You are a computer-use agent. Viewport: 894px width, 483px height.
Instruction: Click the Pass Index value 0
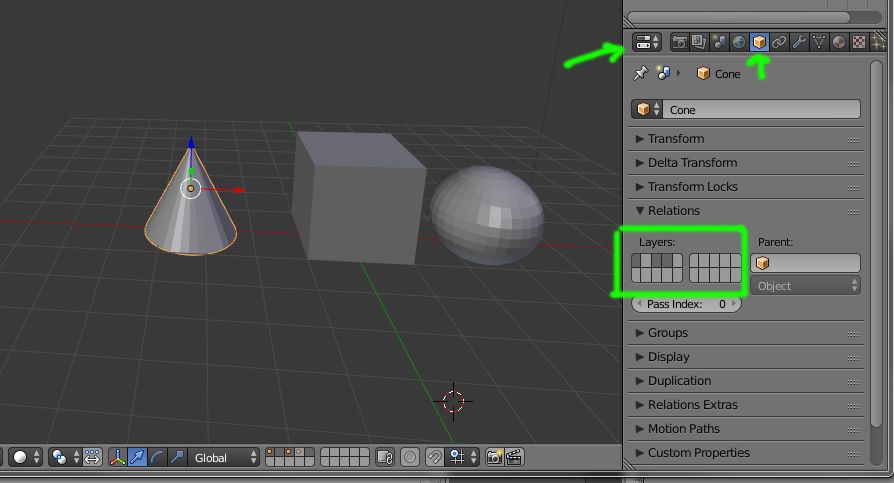point(722,304)
